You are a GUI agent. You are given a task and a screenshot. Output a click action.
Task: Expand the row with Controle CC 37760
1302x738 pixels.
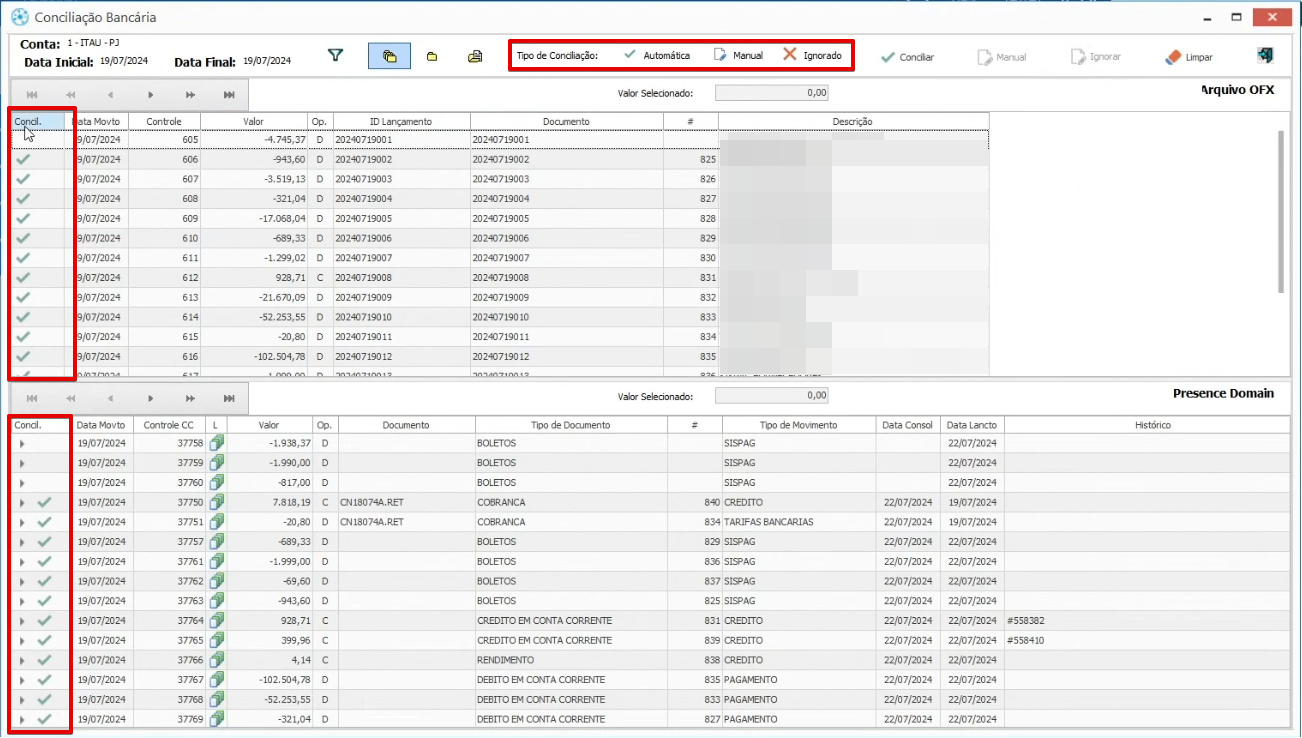click(22, 483)
